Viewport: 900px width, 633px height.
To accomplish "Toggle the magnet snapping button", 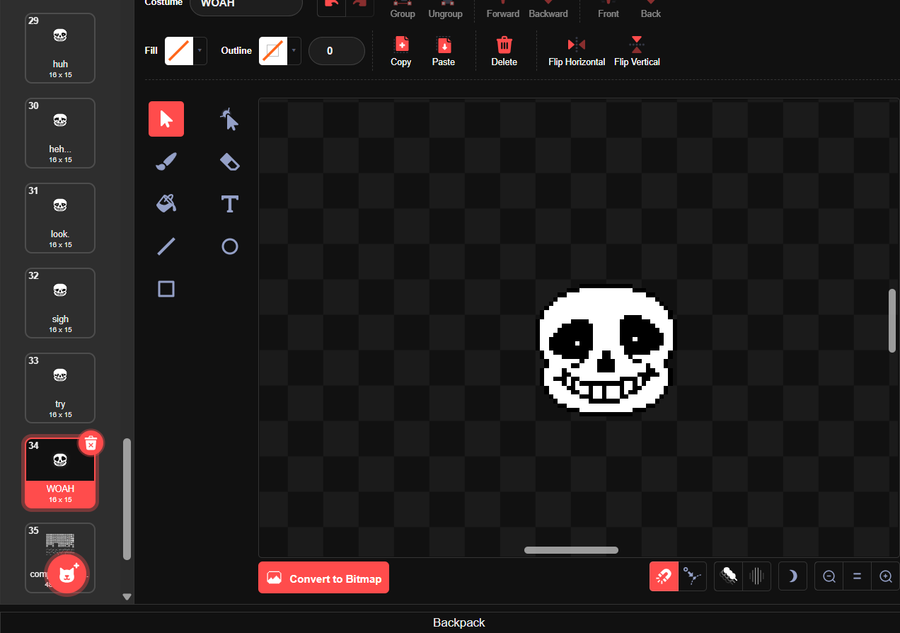I will pos(664,576).
